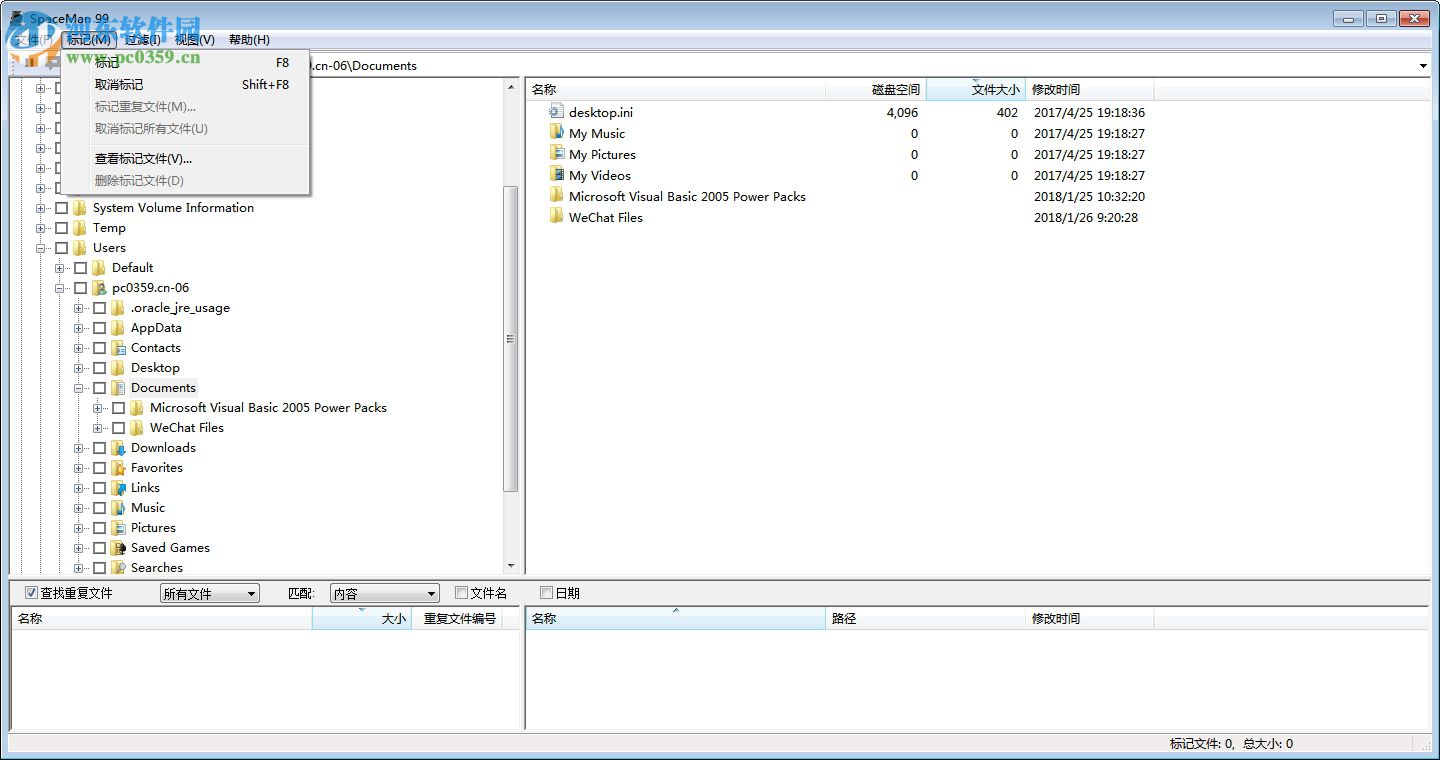Open the 视图(V) menu
Viewport: 1440px width, 760px height.
[195, 40]
